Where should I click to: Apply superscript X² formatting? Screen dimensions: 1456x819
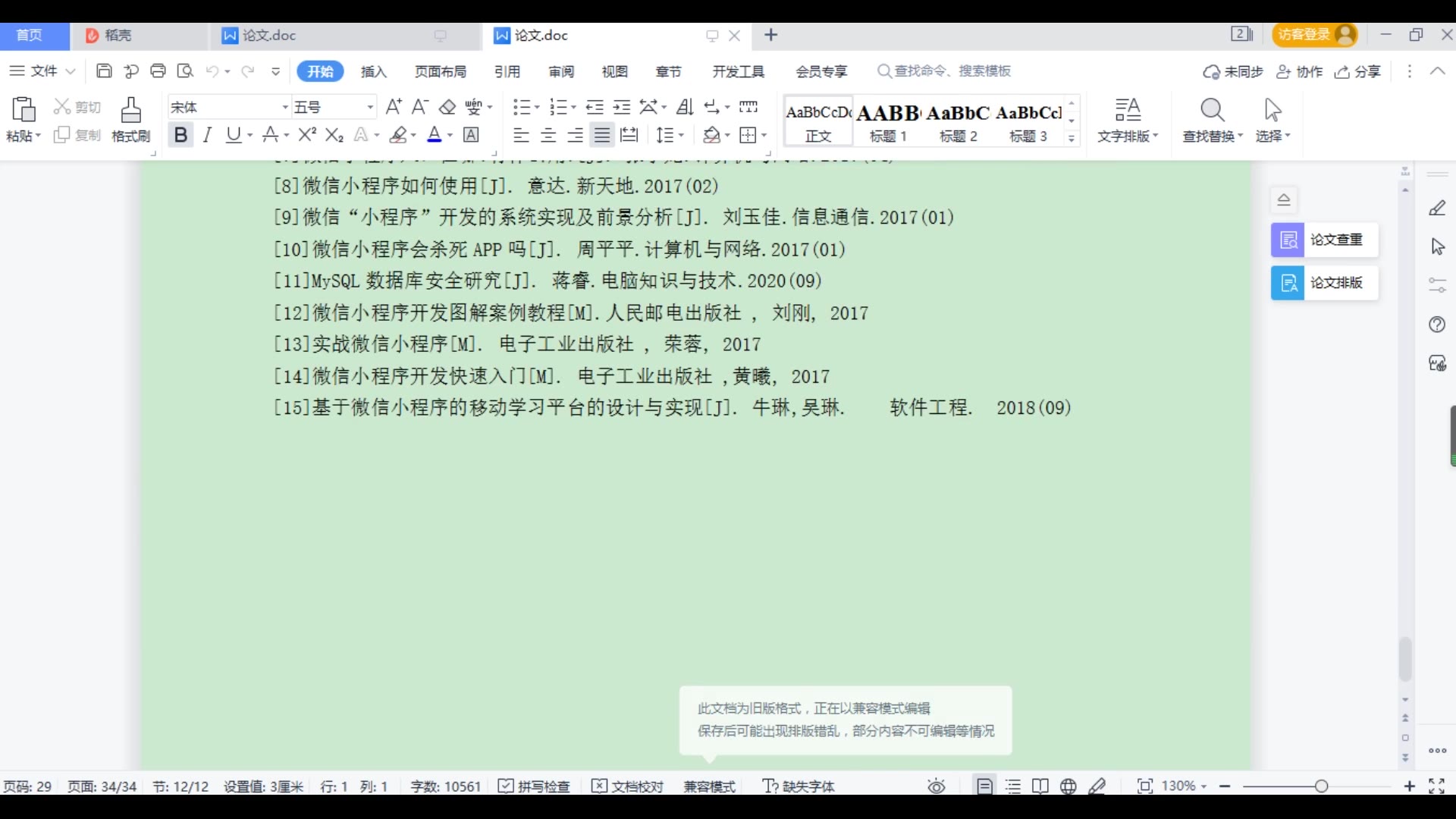pyautogui.click(x=307, y=135)
